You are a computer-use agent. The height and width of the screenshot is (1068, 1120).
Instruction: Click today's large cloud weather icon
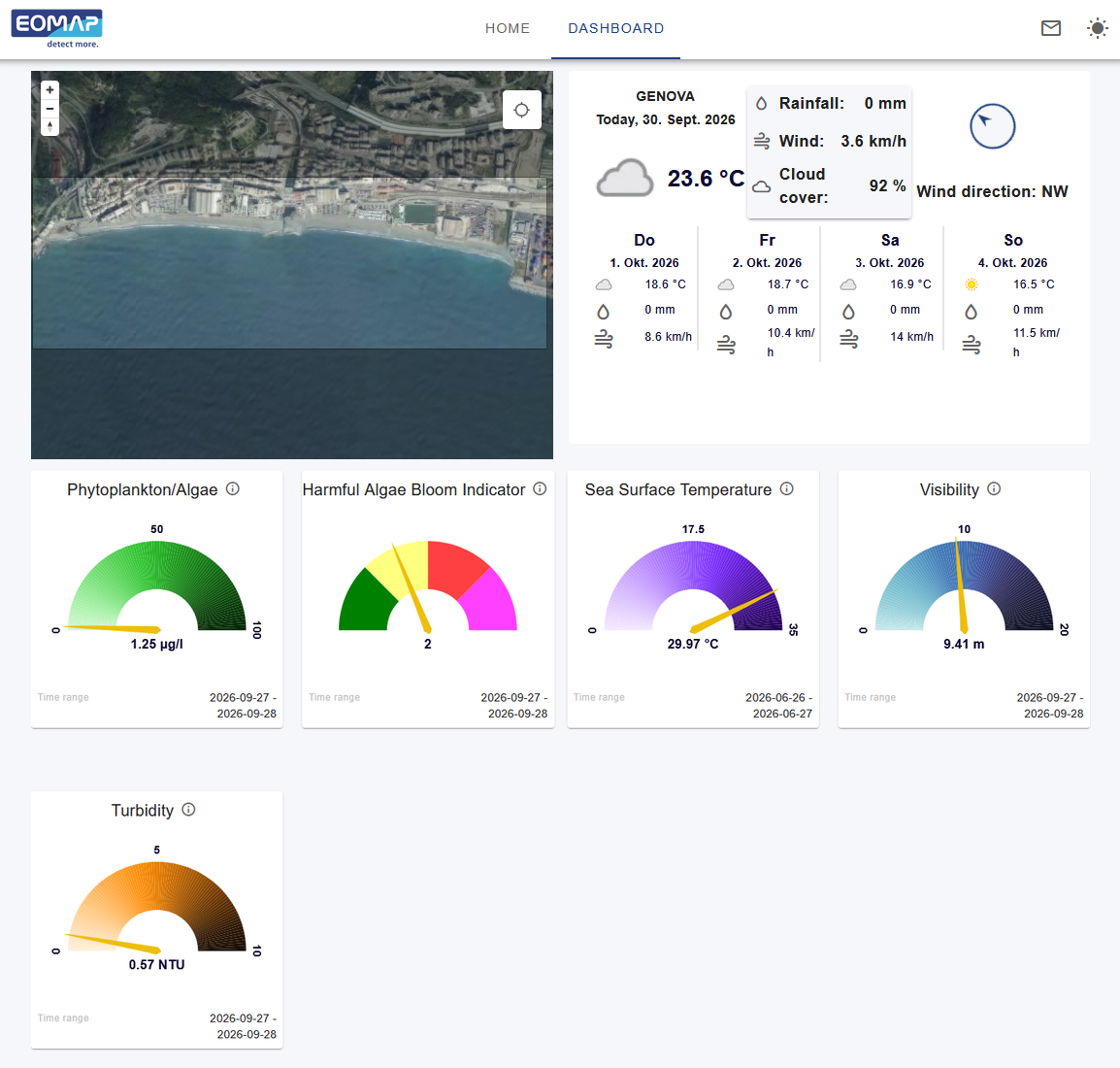pos(625,178)
